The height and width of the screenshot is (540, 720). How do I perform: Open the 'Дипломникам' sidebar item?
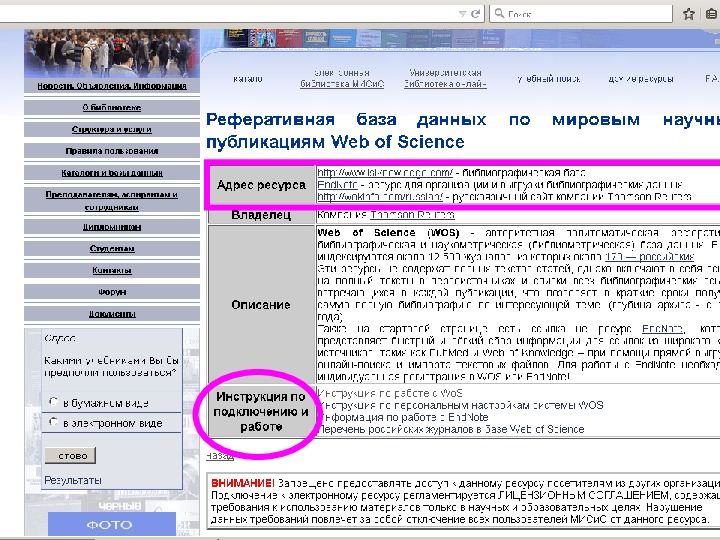[x=112, y=227]
